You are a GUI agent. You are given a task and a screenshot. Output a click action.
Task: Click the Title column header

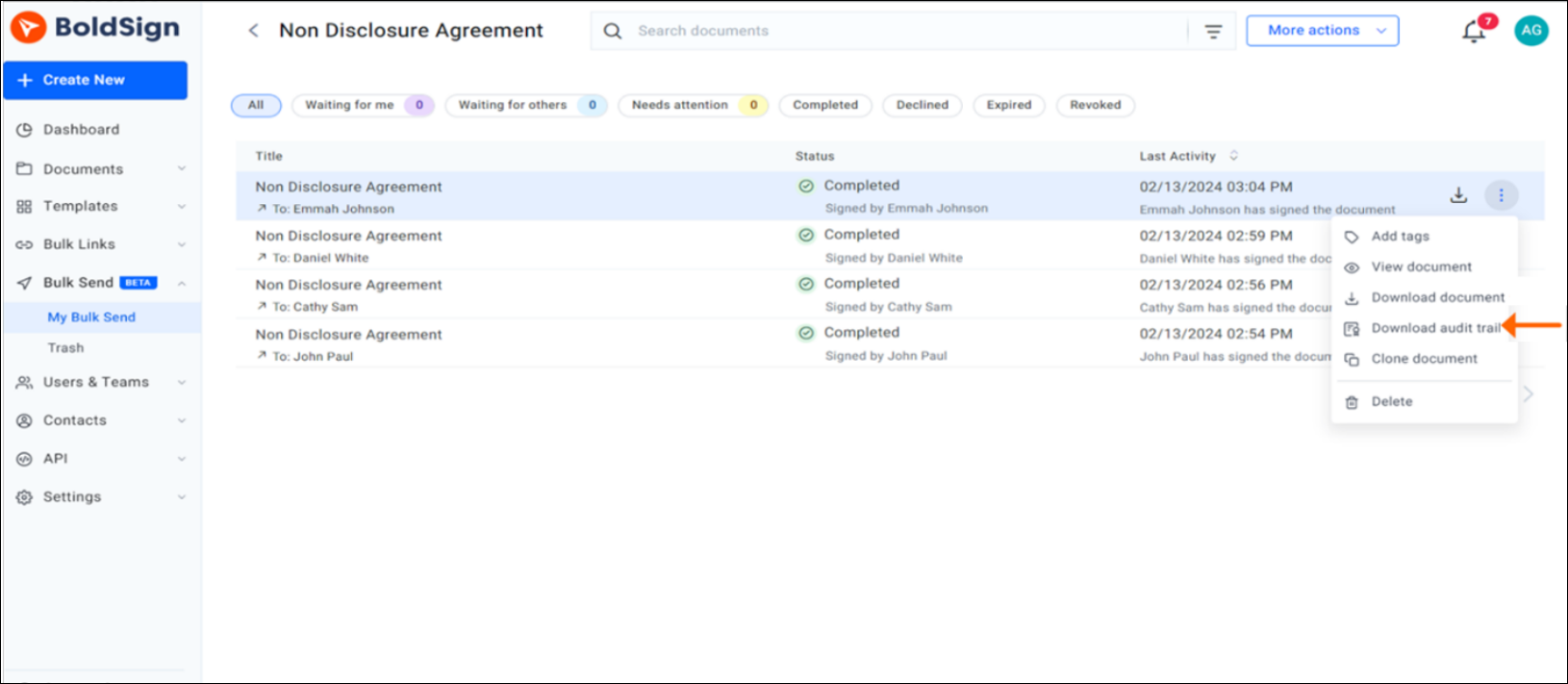[269, 156]
